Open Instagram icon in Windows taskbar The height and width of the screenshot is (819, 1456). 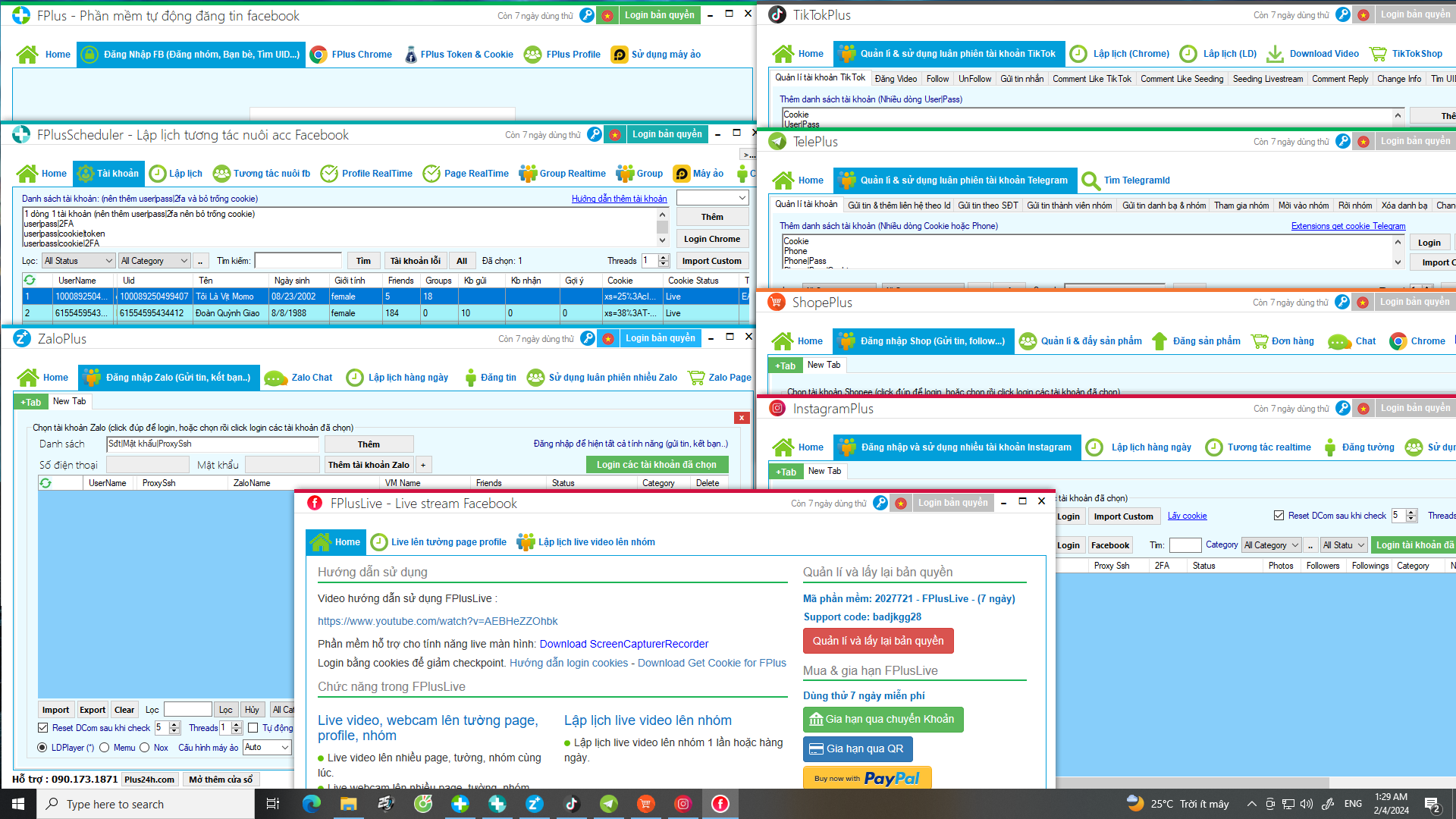tap(683, 804)
